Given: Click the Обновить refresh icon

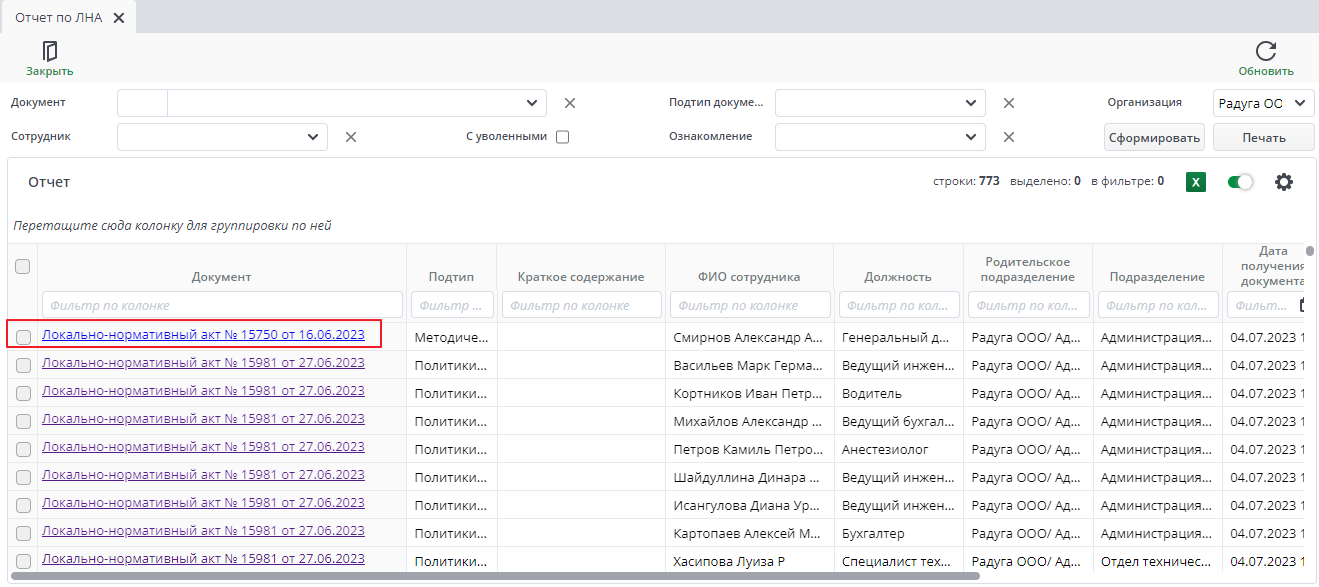Looking at the screenshot, I should [x=1265, y=52].
